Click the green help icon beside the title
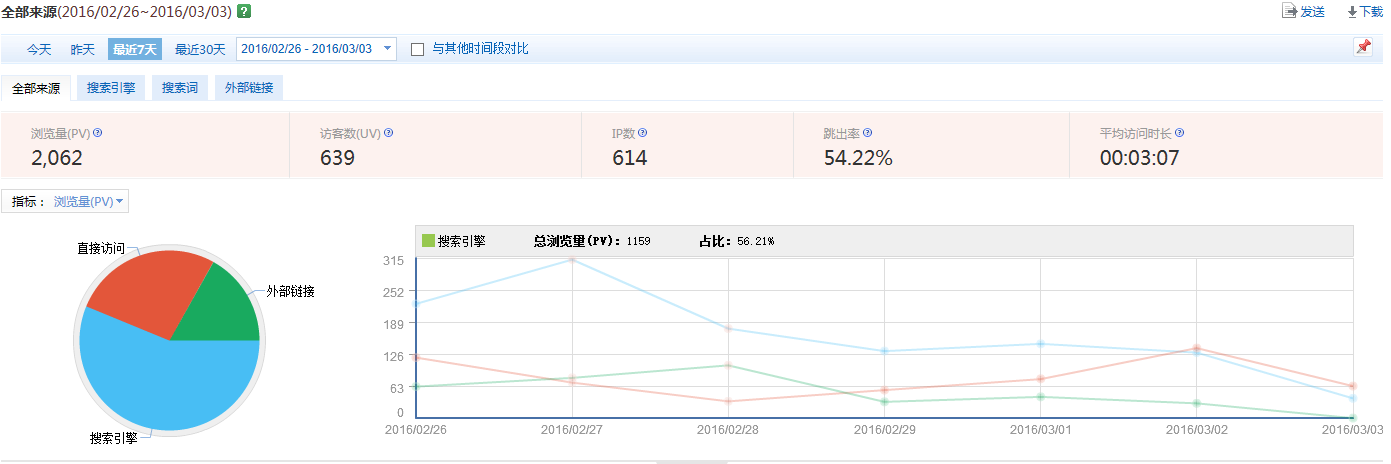This screenshot has width=1391, height=464. (244, 11)
